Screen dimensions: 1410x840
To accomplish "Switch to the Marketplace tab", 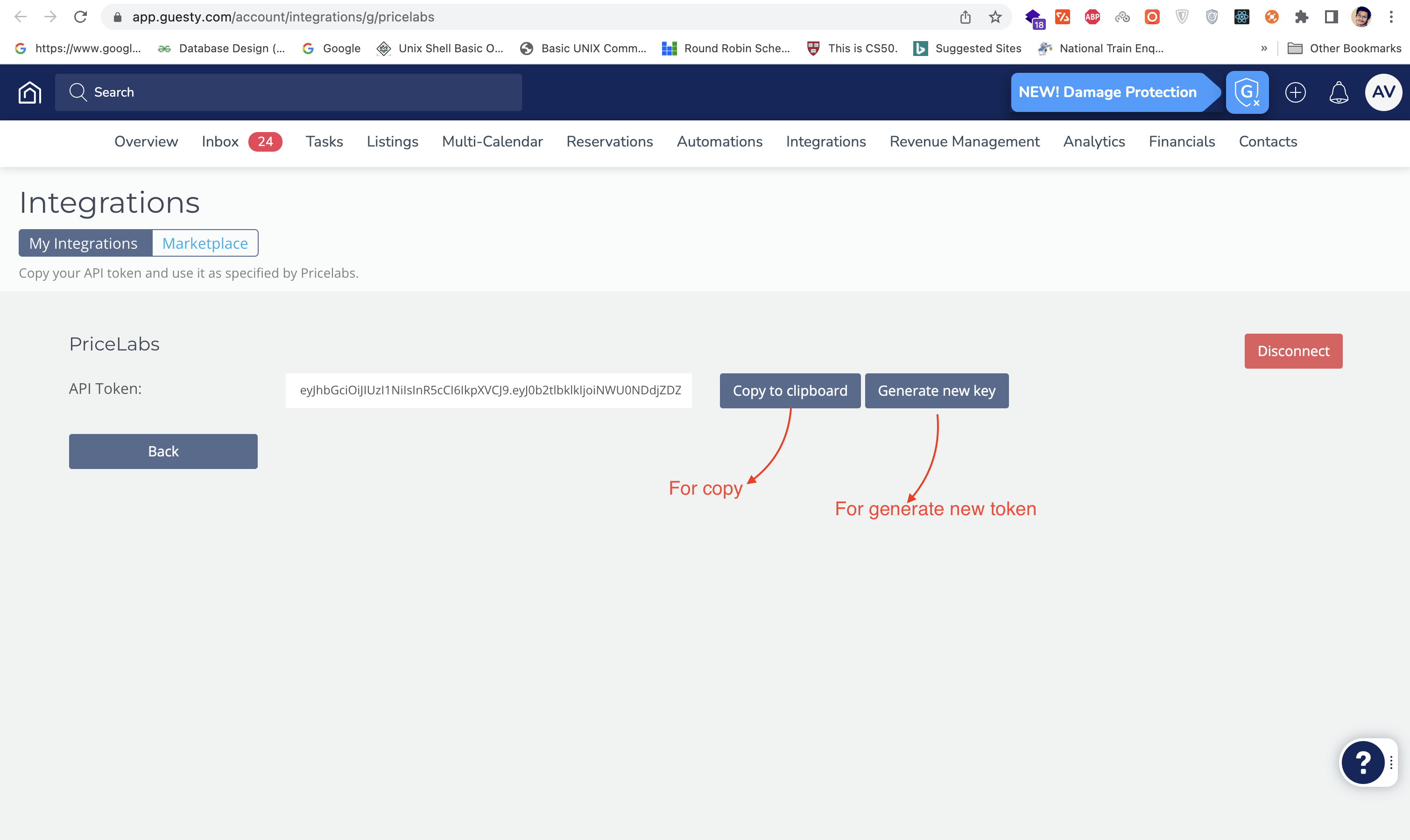I will [205, 243].
